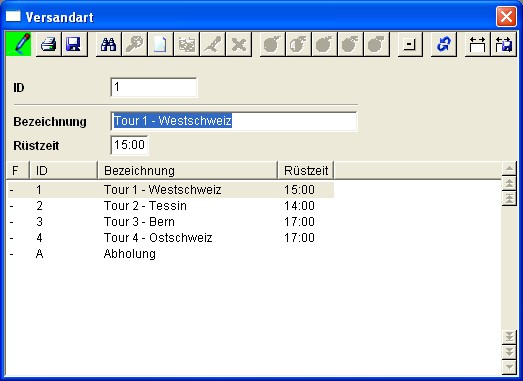The height and width of the screenshot is (381, 523).
Task: Click the greyed-out delete X icon
Action: pyautogui.click(x=238, y=44)
